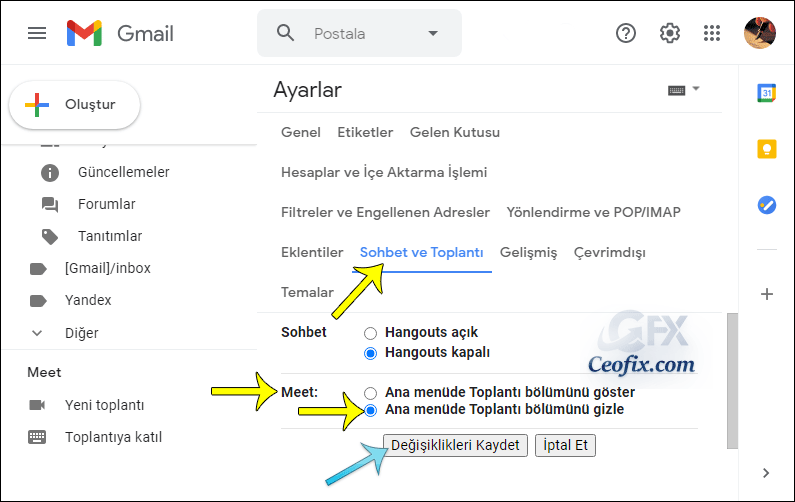
Task: Open the account profile picture
Action: [760, 33]
